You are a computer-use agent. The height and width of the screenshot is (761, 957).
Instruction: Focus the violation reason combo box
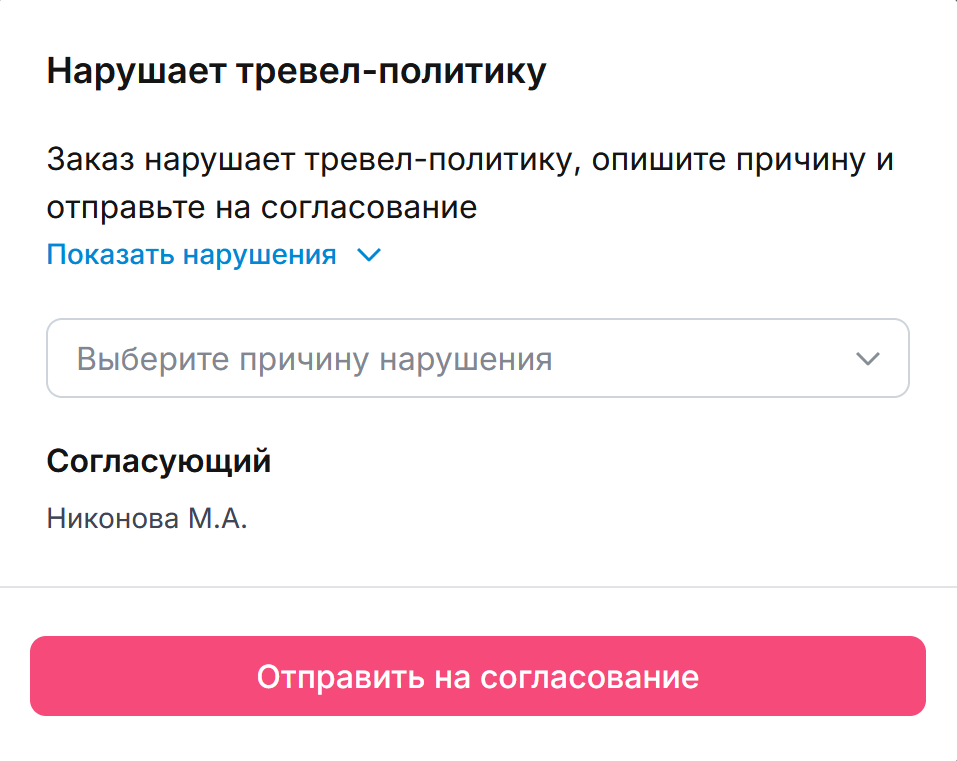click(477, 358)
